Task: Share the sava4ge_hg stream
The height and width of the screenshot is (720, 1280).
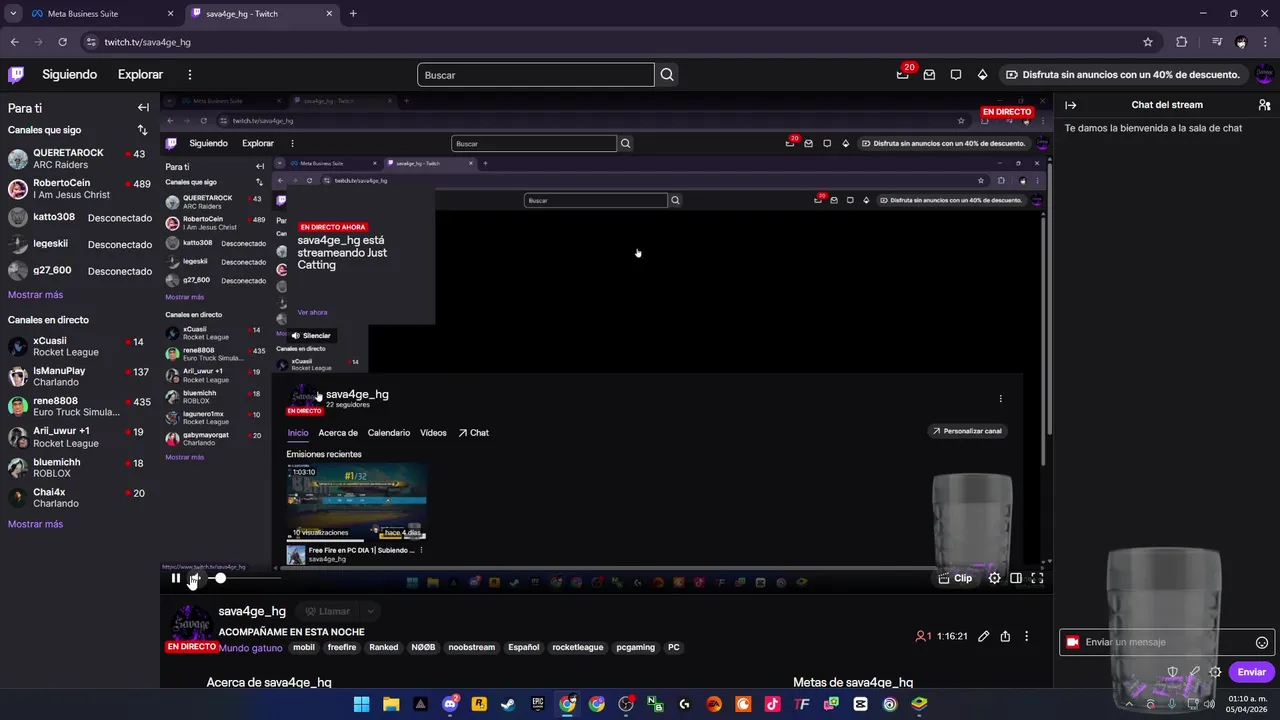Action: tap(1005, 636)
